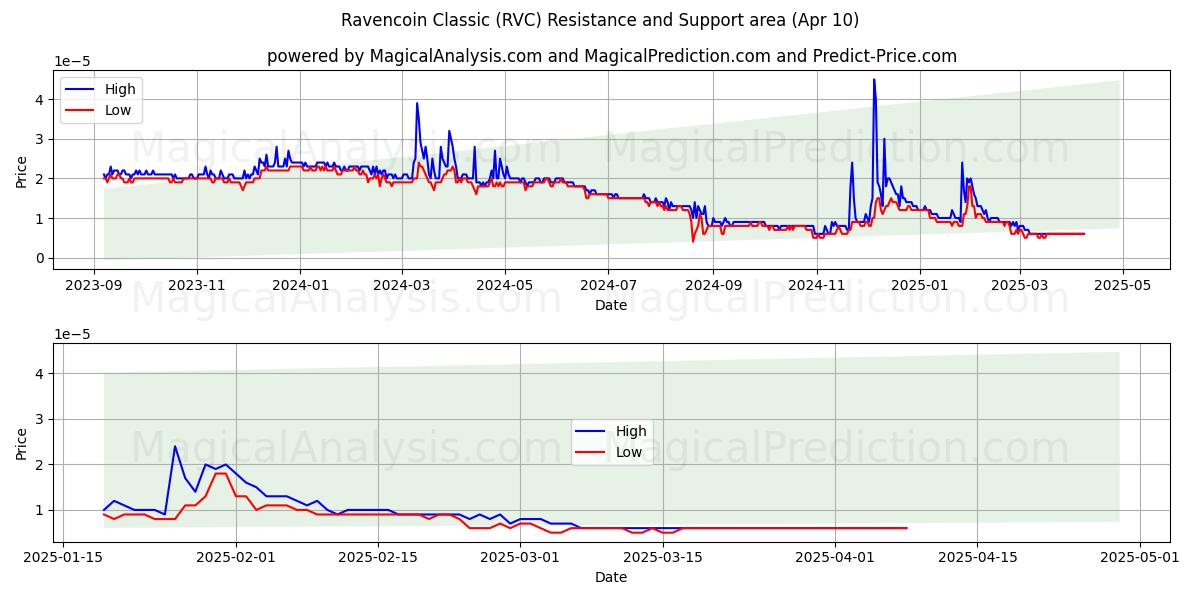Click the '1e−5' scale label above bottom chart

(x=72, y=334)
